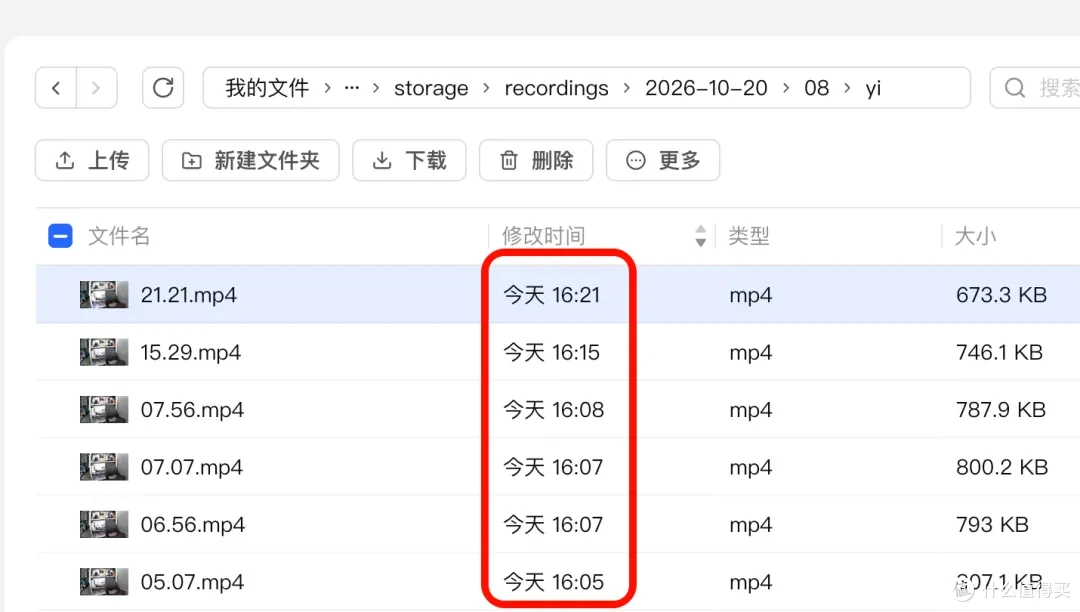Viewport: 1080px width, 612px height.
Task: Click the 673.3 KB size value
Action: 1001,295
